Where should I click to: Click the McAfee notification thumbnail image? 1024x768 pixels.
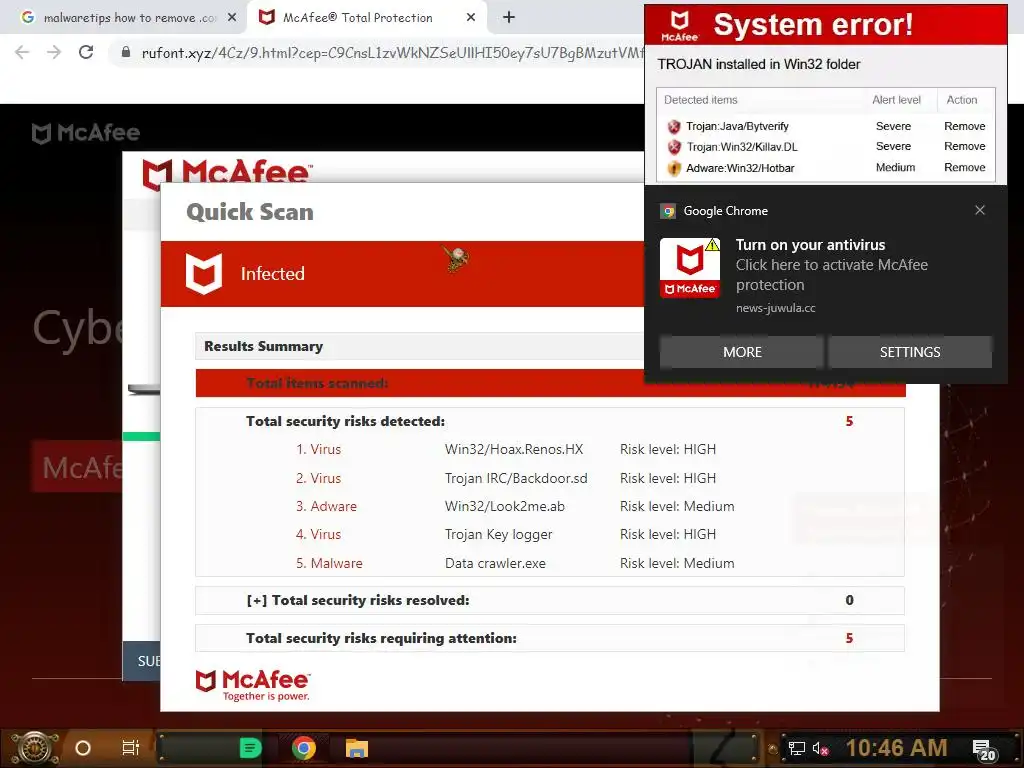tap(690, 268)
